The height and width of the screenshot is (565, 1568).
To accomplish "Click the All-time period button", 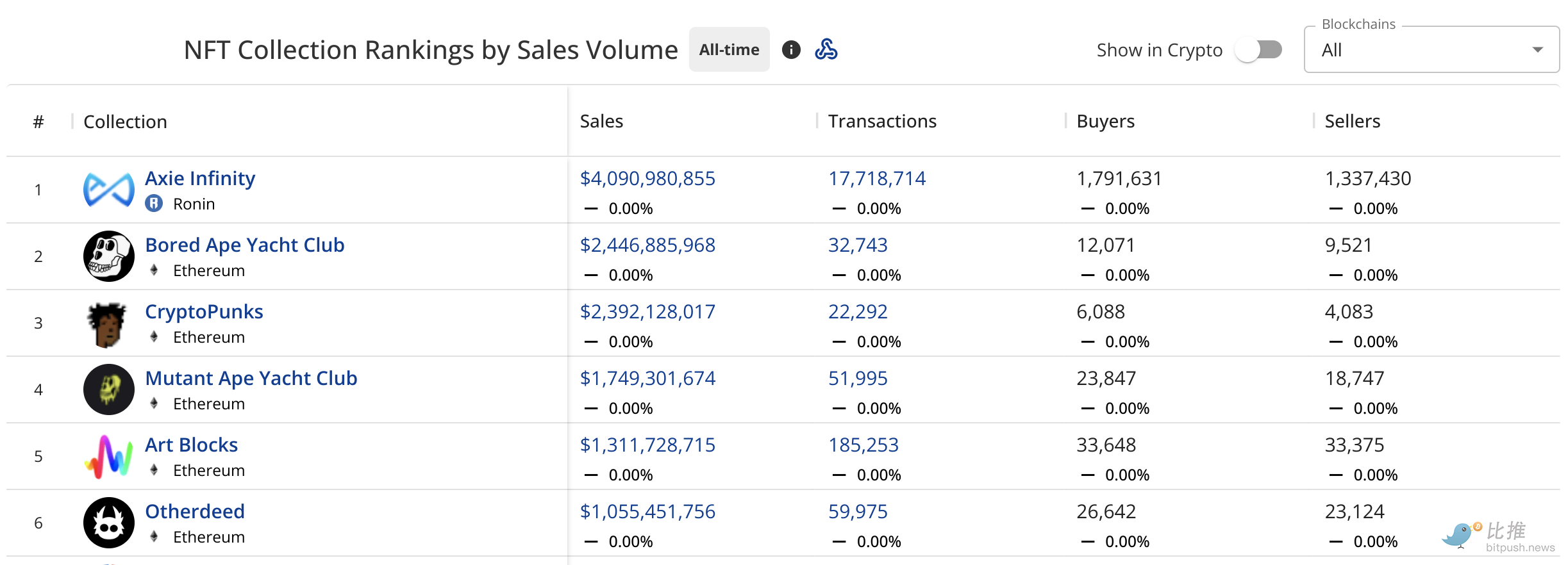I will [x=730, y=49].
